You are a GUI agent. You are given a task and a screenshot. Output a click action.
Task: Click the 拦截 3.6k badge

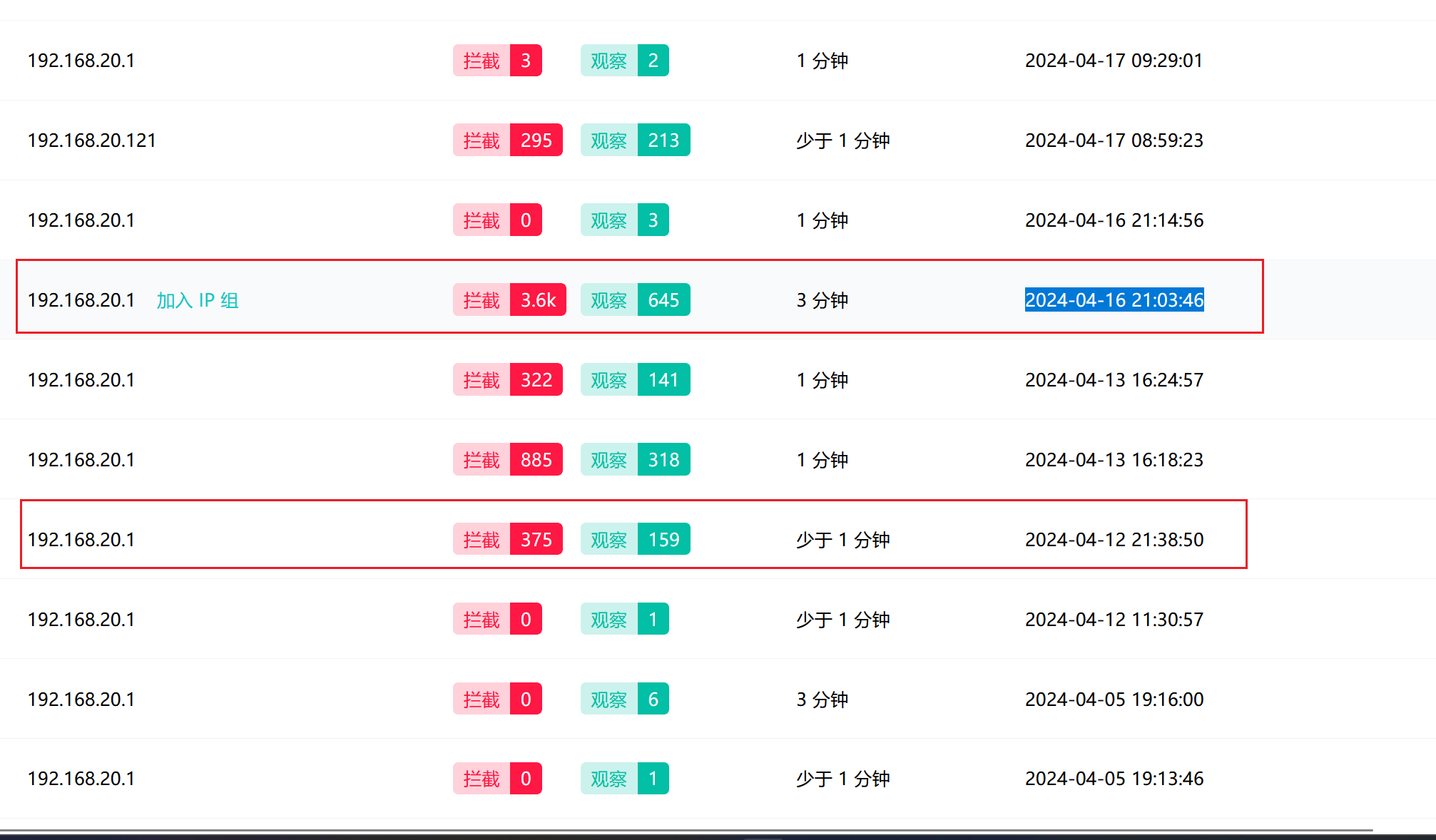(x=509, y=300)
